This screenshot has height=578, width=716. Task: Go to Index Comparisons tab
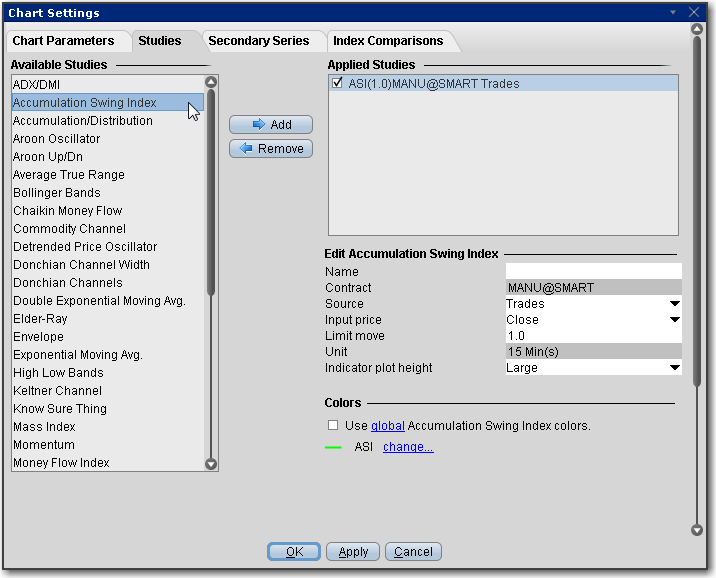pos(388,41)
